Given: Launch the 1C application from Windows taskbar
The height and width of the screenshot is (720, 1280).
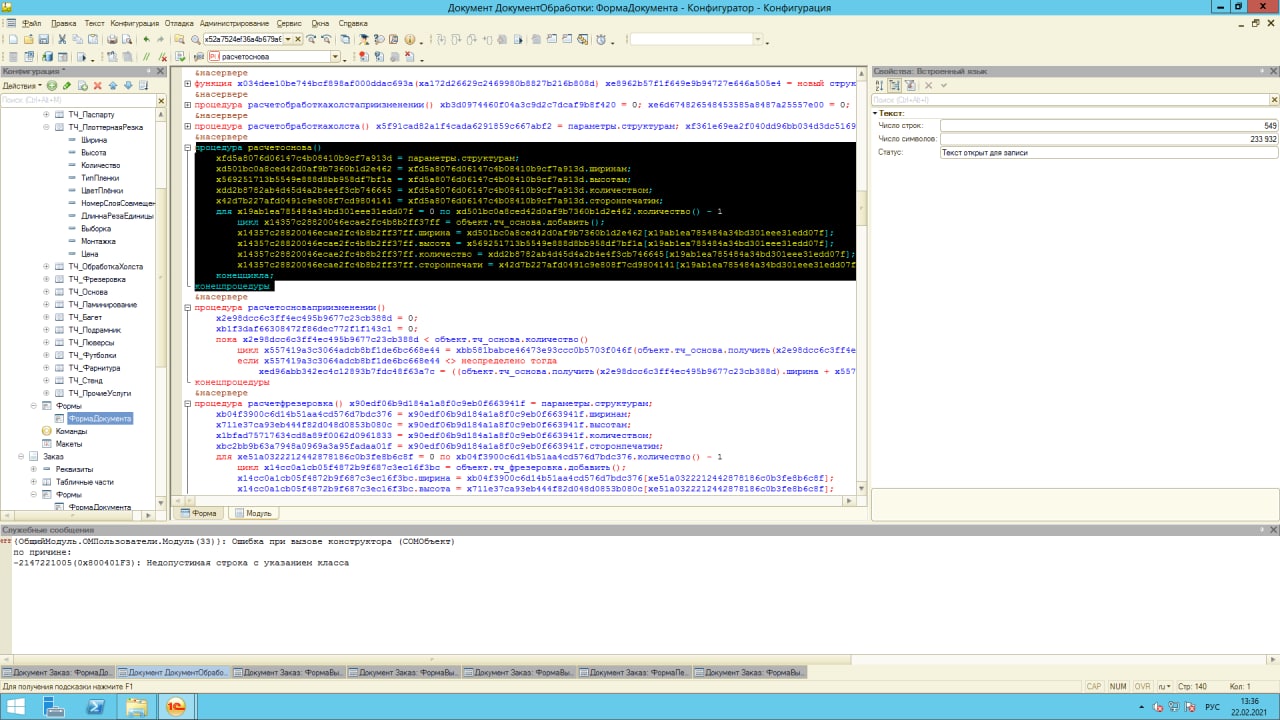Looking at the screenshot, I should (175, 706).
